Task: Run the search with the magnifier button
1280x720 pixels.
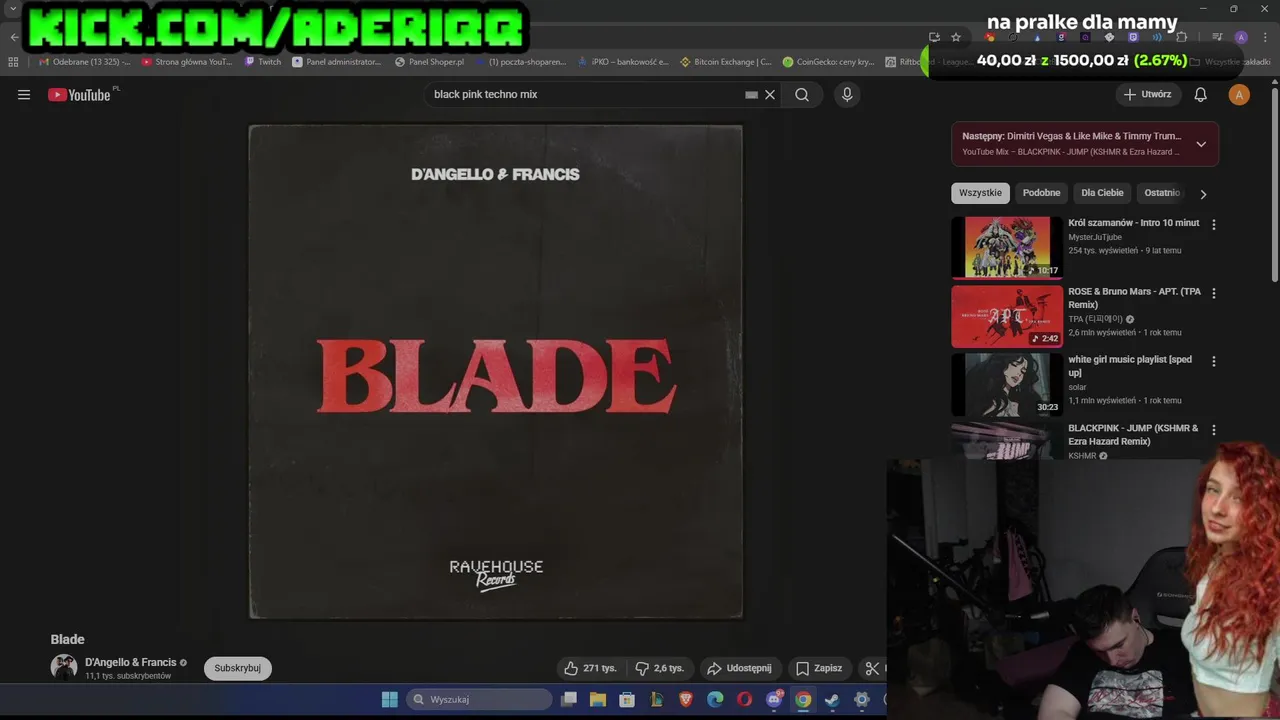Action: (802, 95)
